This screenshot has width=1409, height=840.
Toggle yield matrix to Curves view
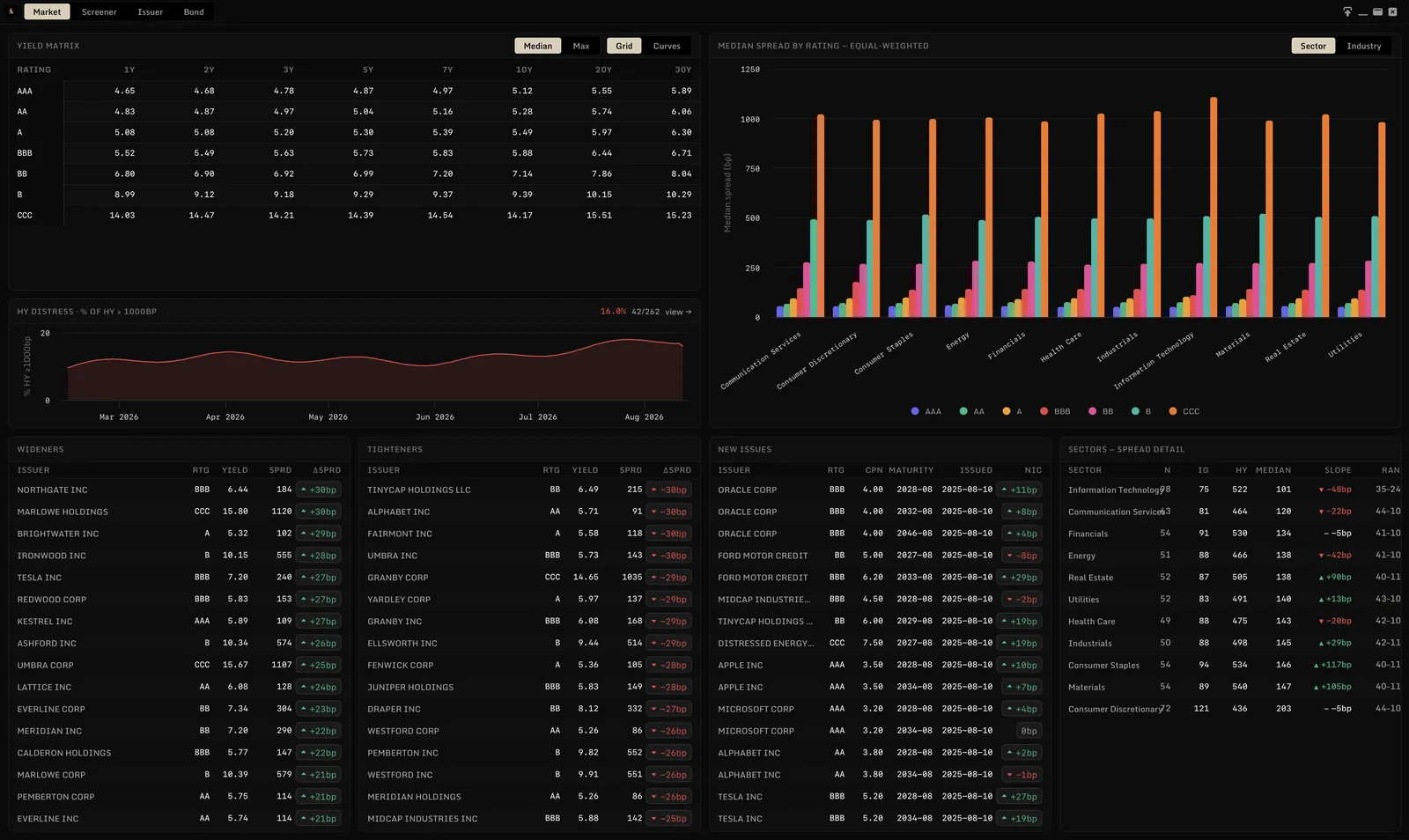point(667,46)
